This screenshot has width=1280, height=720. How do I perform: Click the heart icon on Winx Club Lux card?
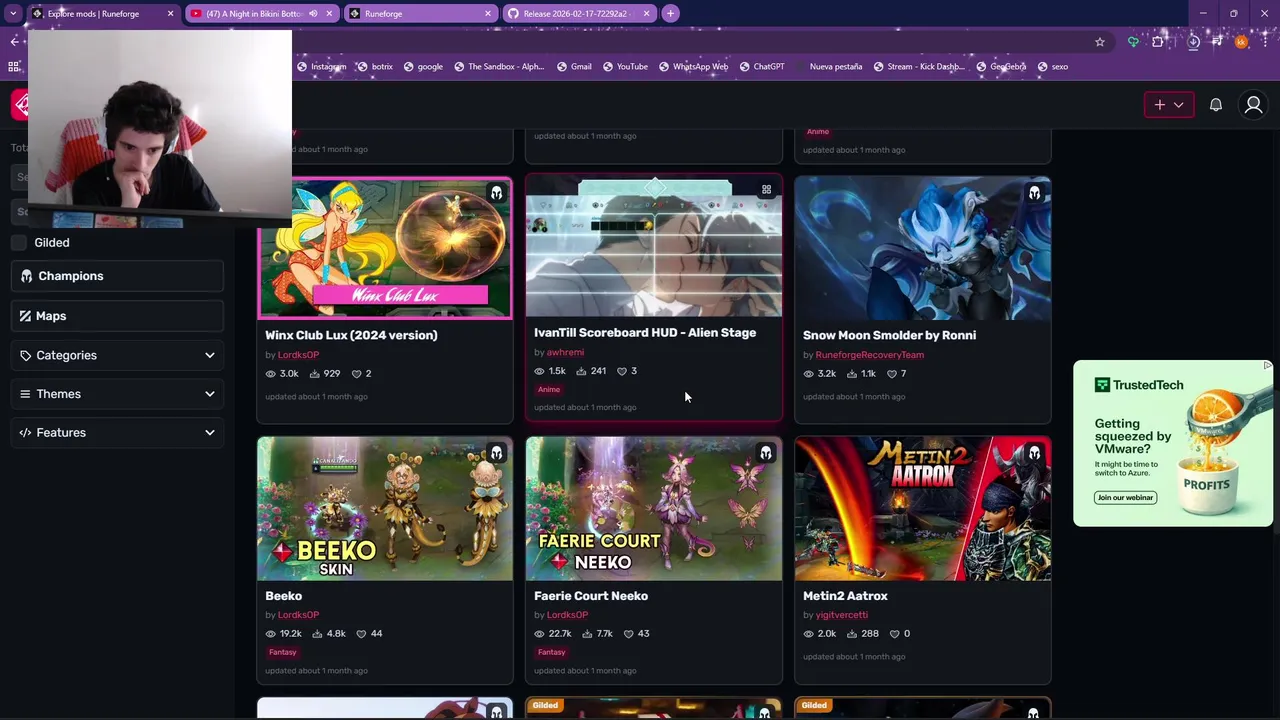355,374
